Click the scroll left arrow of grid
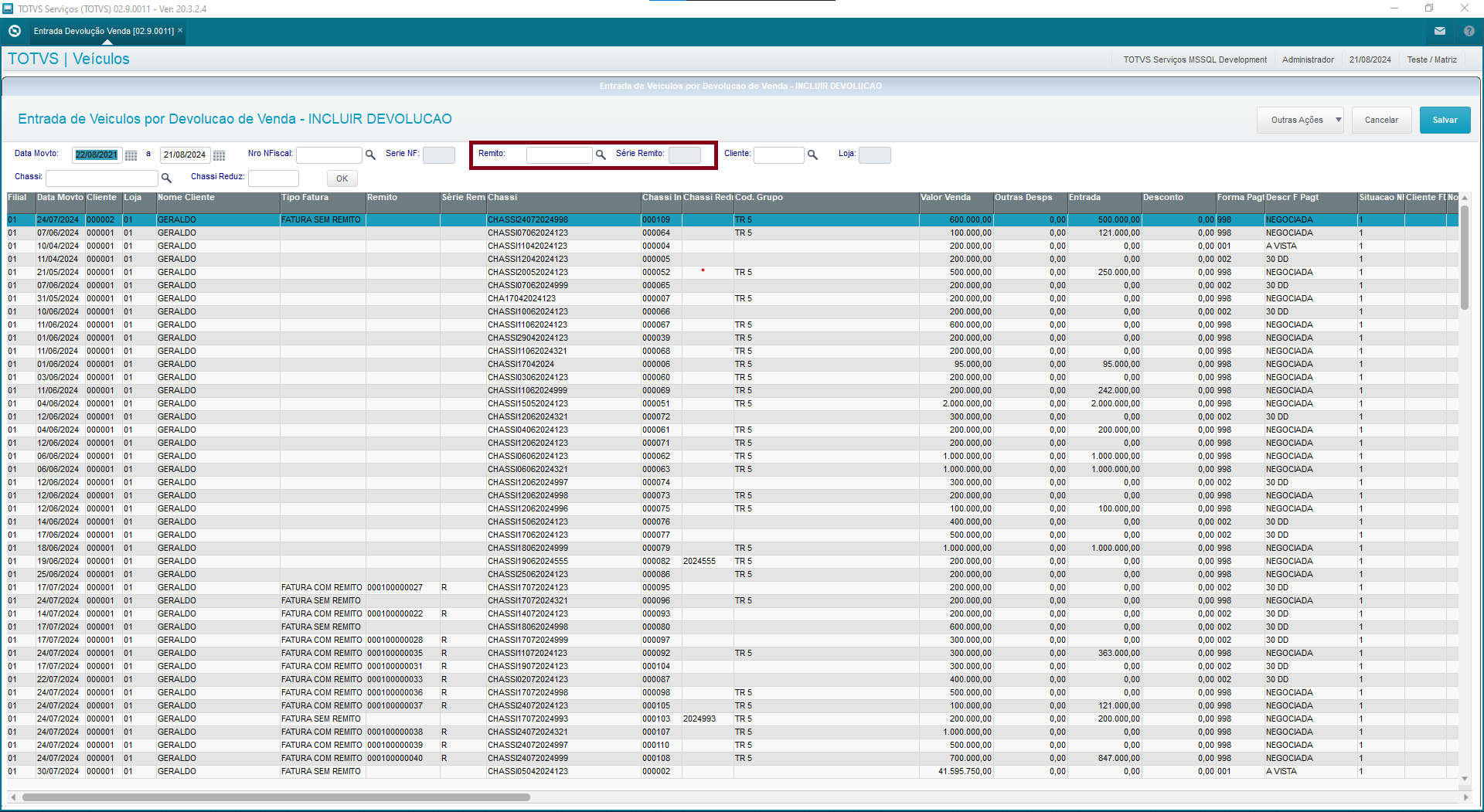 [x=12, y=797]
